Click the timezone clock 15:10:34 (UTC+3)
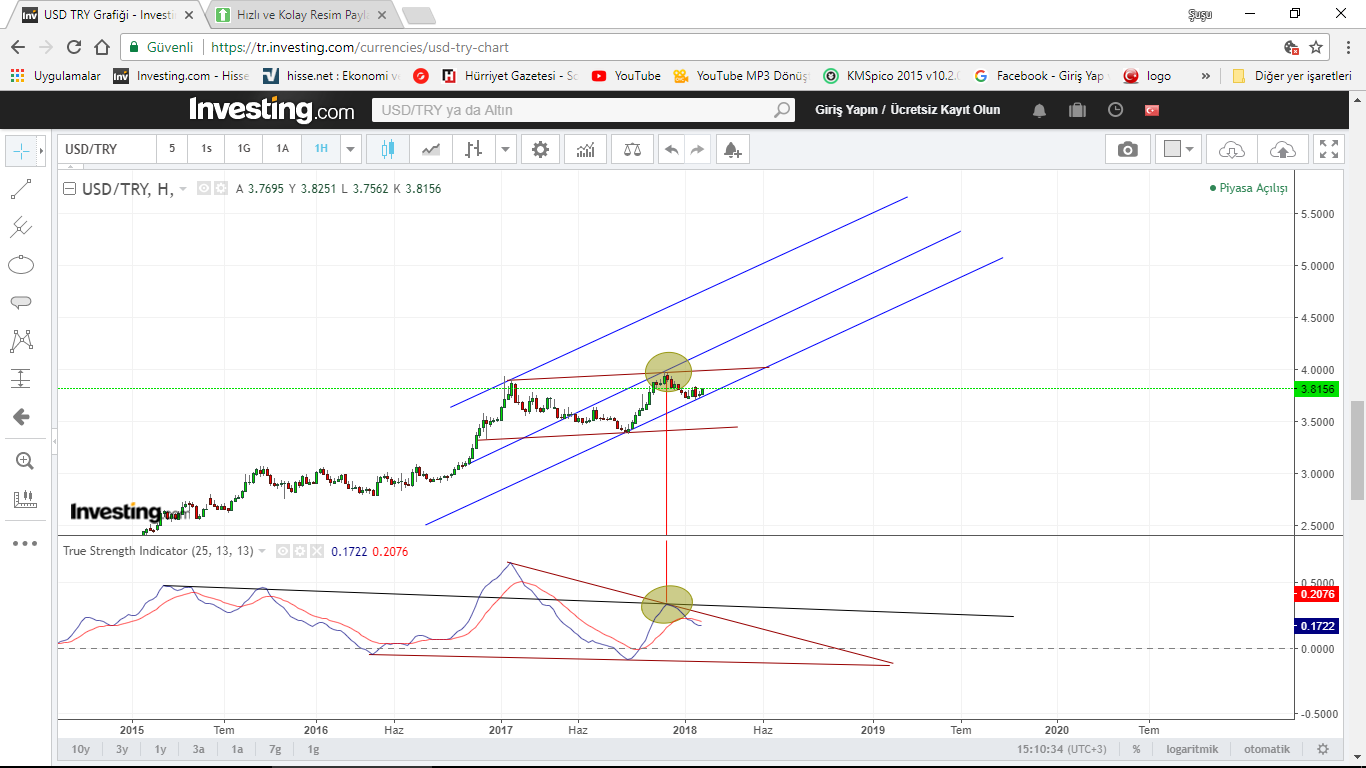 pyautogui.click(x=1062, y=749)
